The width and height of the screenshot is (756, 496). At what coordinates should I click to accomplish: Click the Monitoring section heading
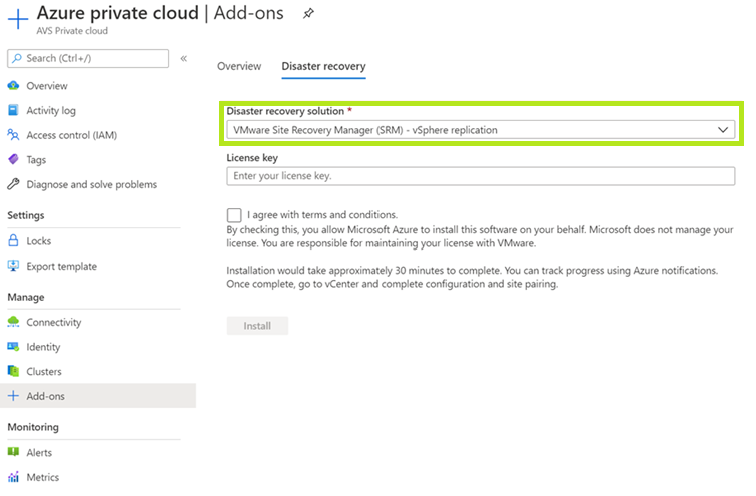[x=33, y=427]
